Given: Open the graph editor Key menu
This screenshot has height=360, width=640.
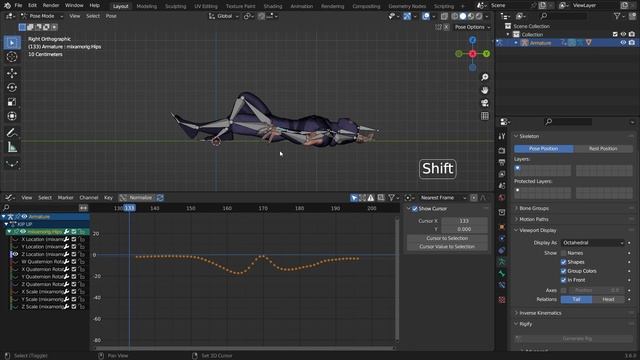Looking at the screenshot, I should (x=108, y=198).
